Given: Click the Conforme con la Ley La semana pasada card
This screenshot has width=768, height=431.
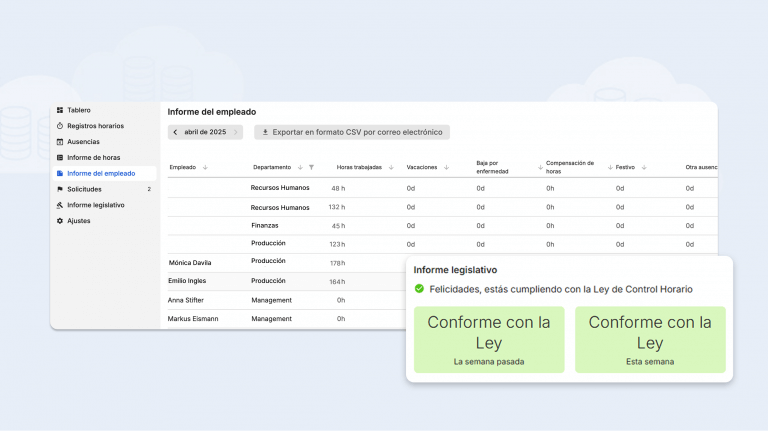Looking at the screenshot, I should pyautogui.click(x=489, y=340).
